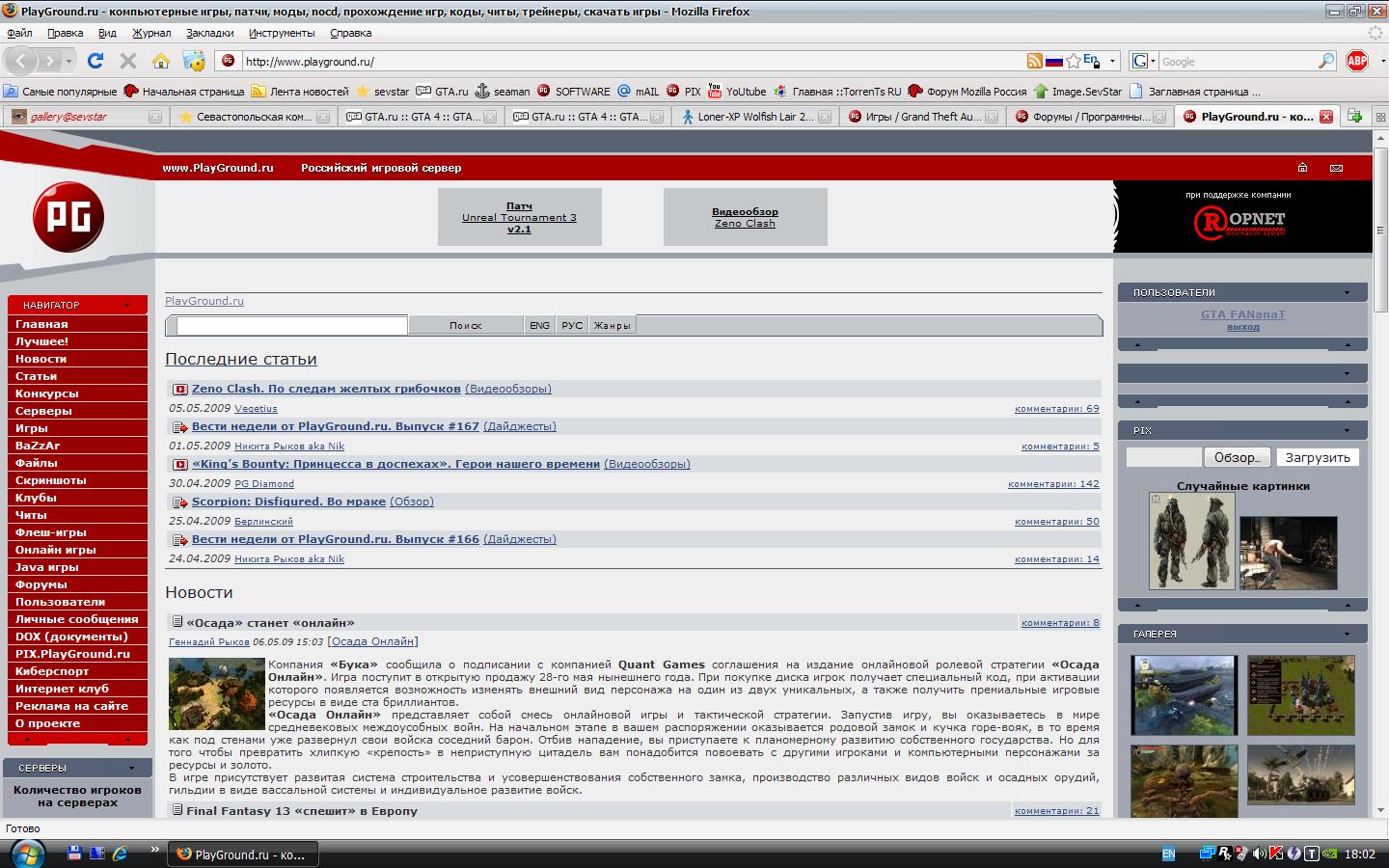
Task: Click the Firefox reload page icon
Action: [95, 61]
